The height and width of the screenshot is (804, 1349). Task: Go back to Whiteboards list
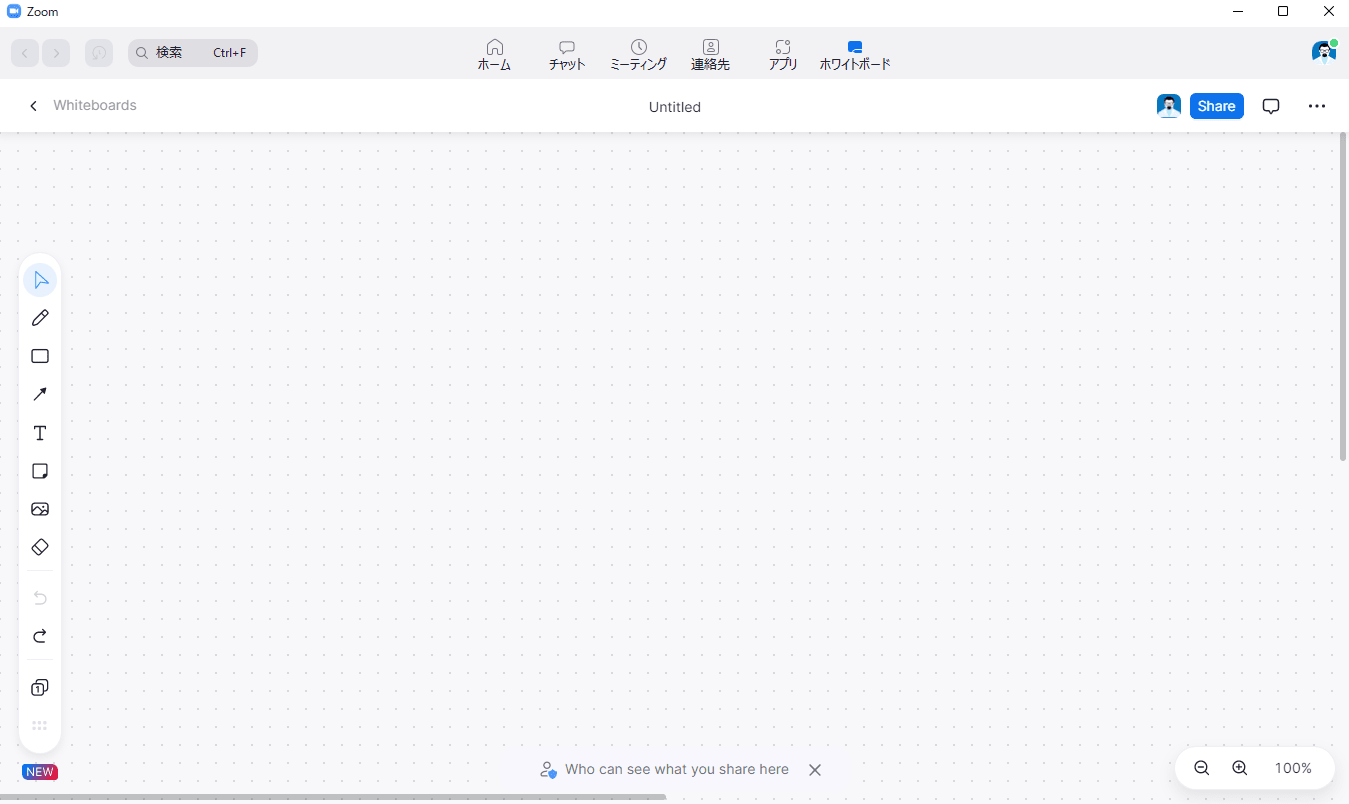[95, 105]
